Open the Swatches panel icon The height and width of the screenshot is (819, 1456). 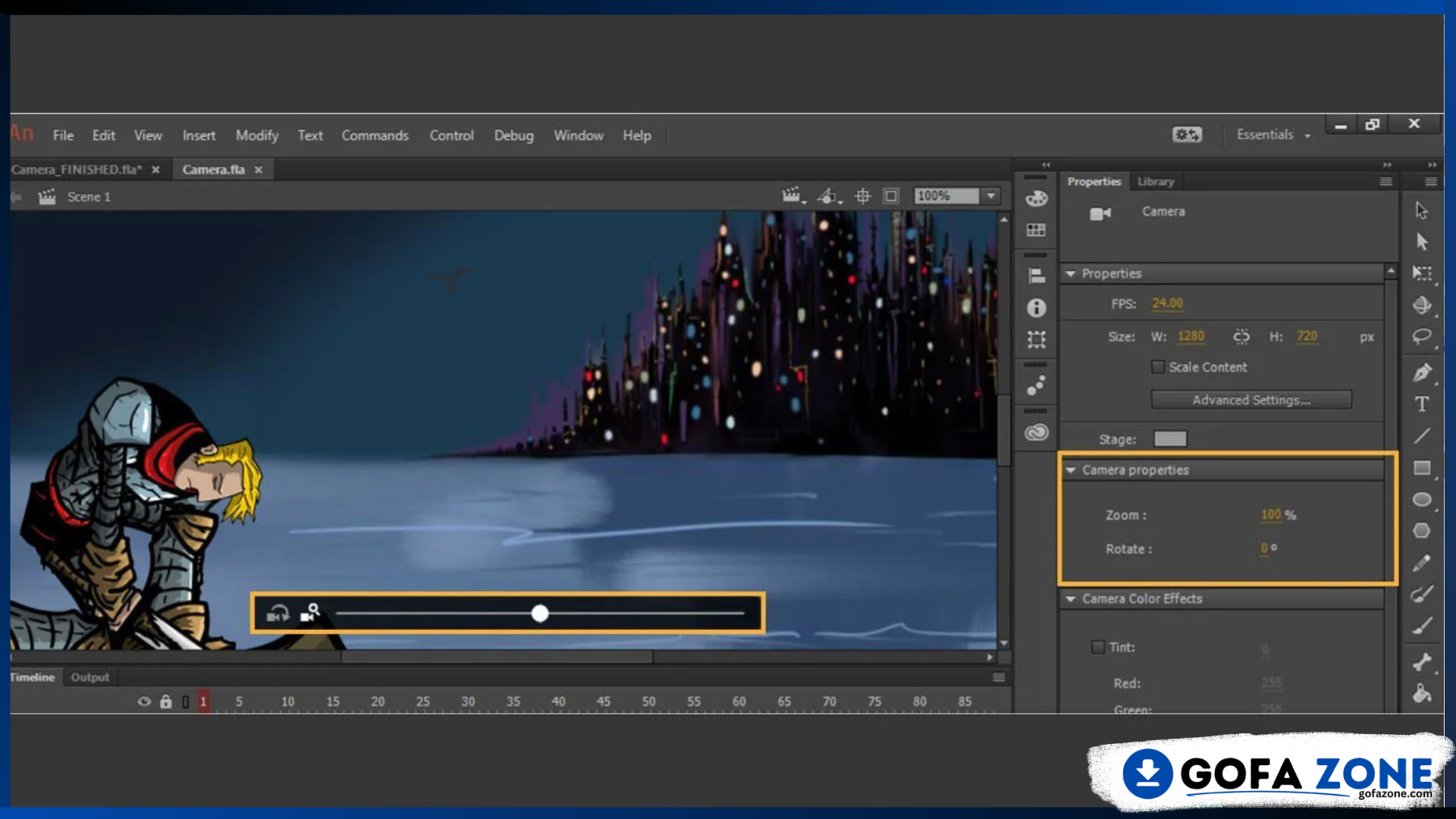coord(1037,230)
